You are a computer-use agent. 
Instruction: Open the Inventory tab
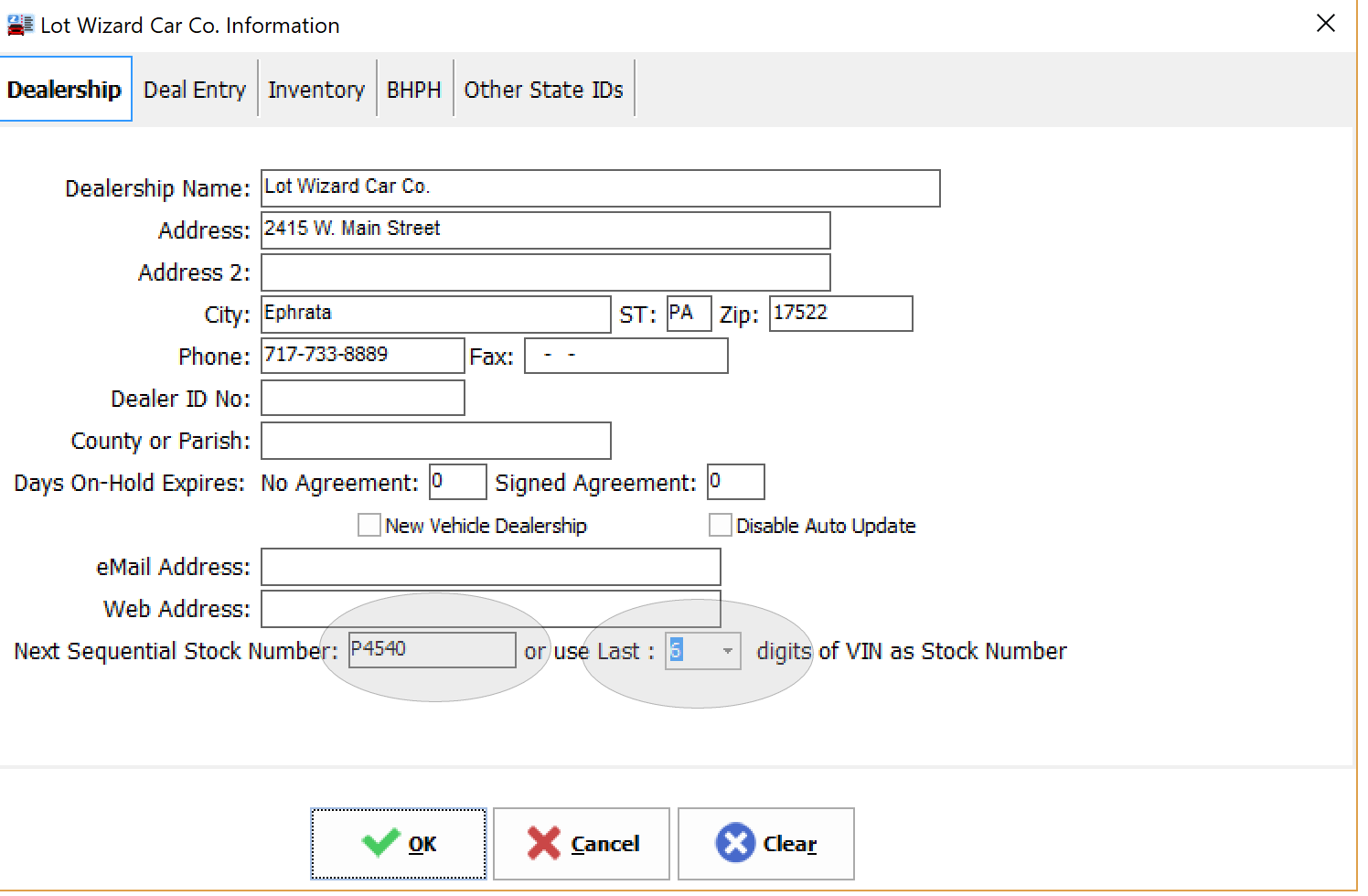coord(315,88)
